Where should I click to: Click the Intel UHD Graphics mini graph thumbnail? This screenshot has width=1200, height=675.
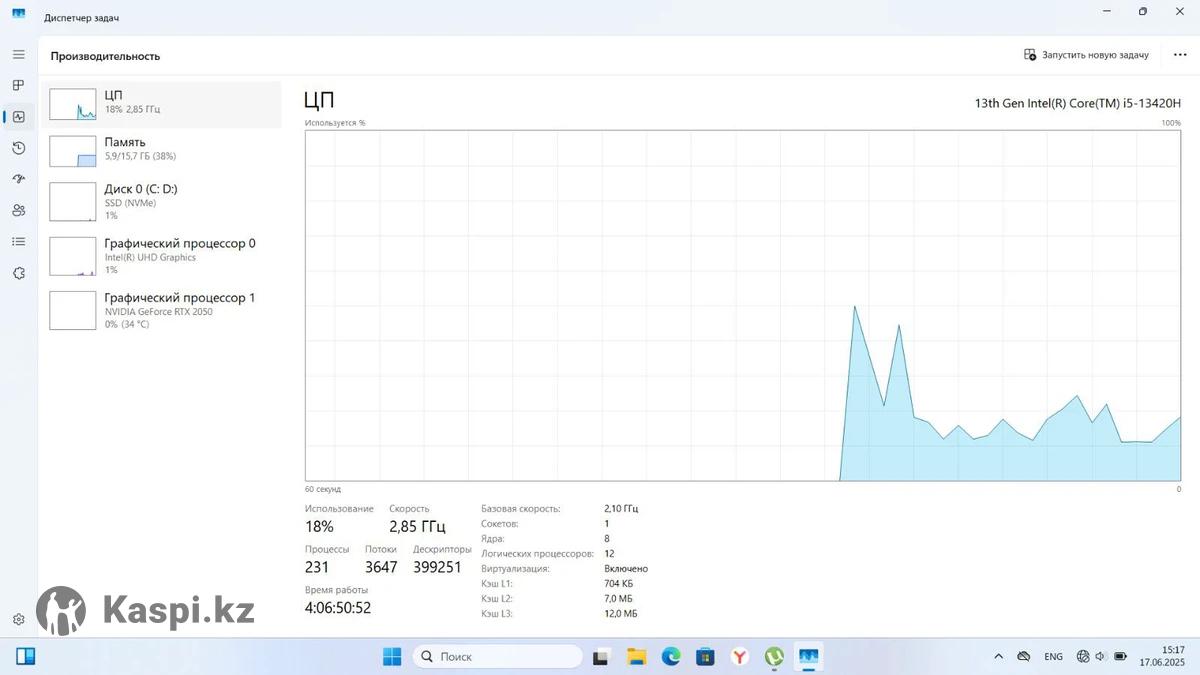[x=73, y=256]
